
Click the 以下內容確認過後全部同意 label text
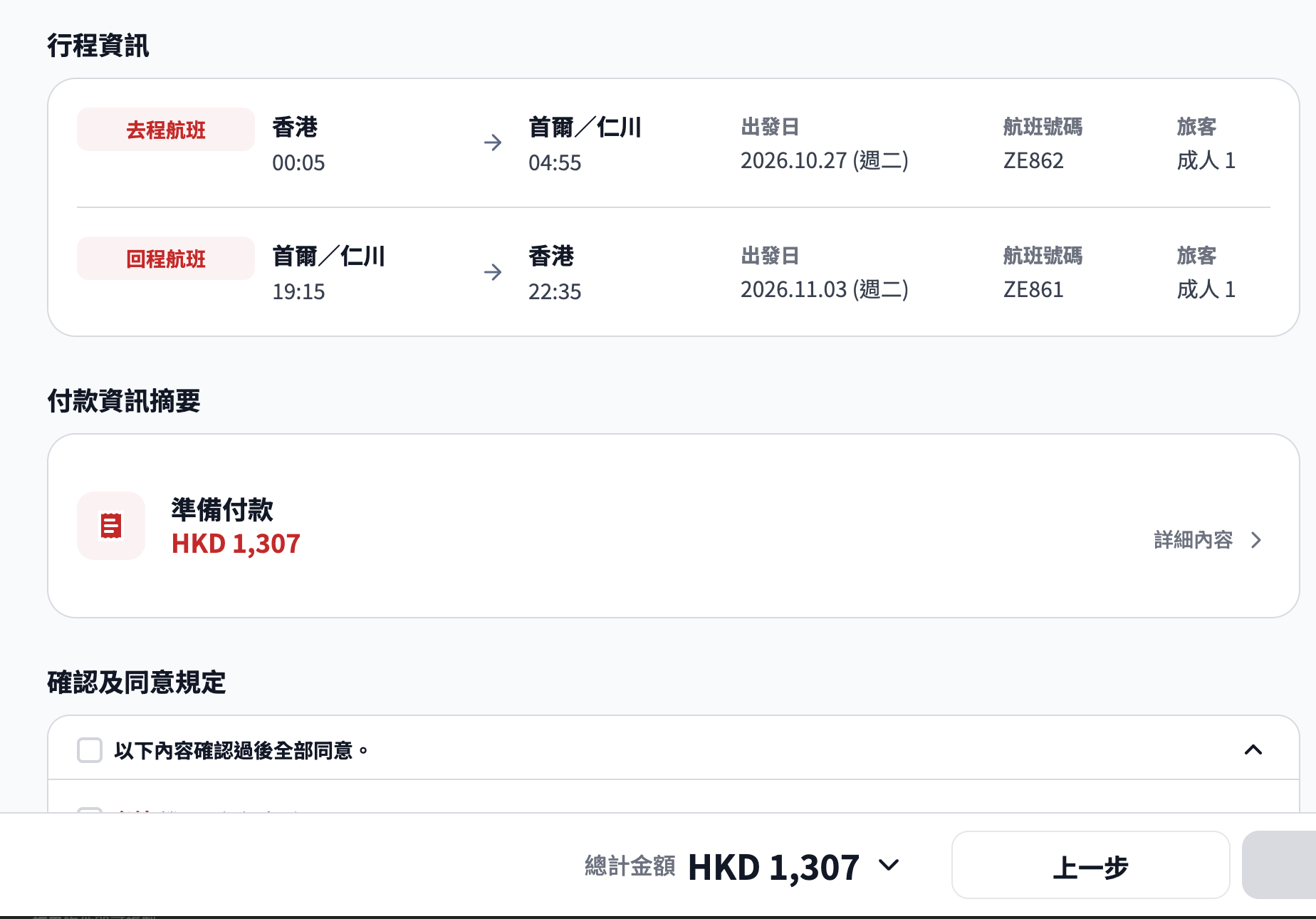(241, 751)
